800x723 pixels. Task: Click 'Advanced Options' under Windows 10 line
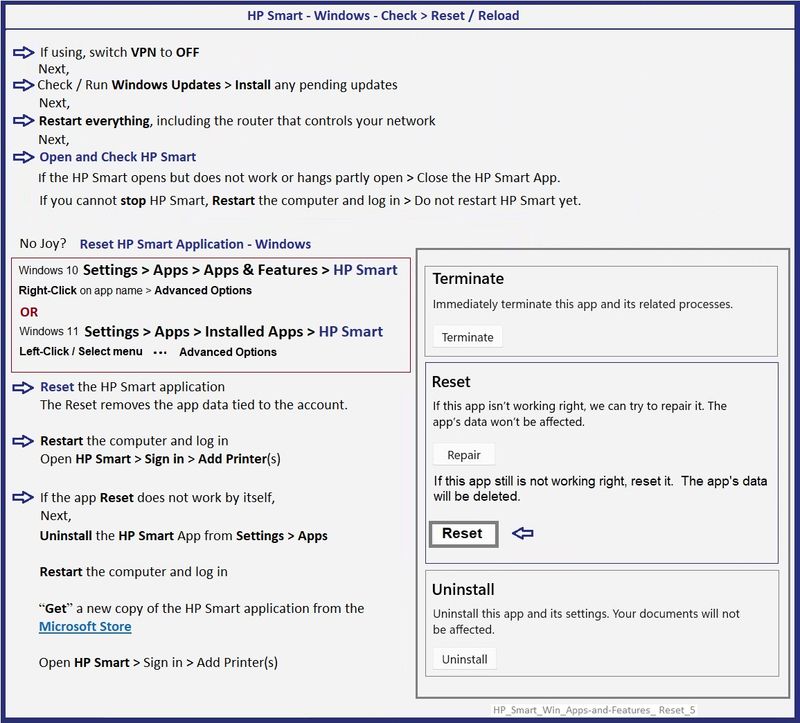click(x=203, y=290)
